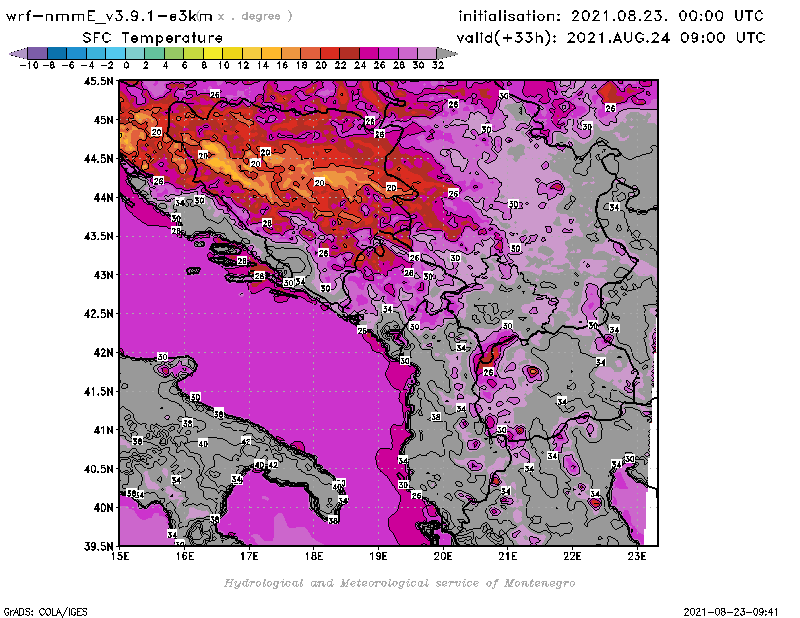This screenshot has height=618, width=800.
Task: Click the model name 'wrf-nmmE_v3.9.1-e3km' header
Action: (x=109, y=16)
